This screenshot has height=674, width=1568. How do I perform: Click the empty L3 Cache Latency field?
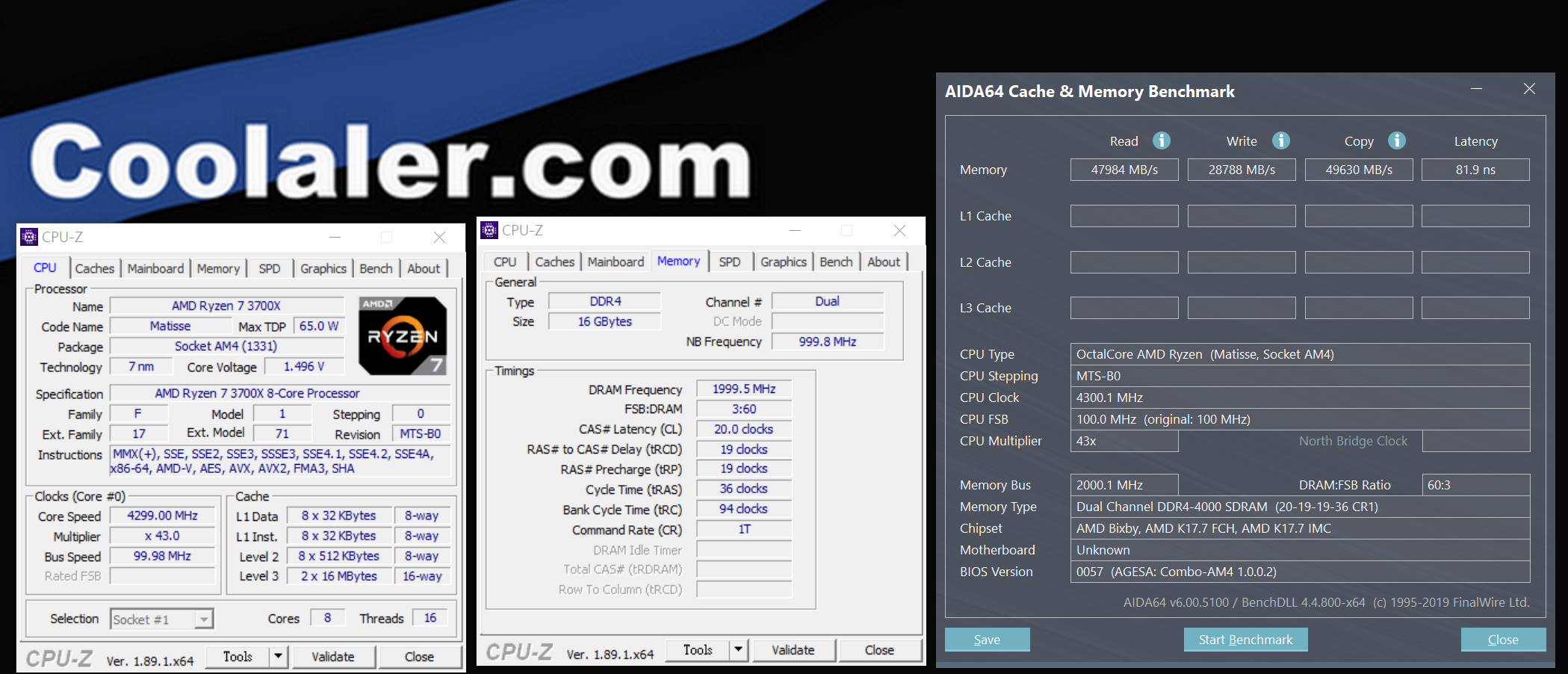point(1475,308)
